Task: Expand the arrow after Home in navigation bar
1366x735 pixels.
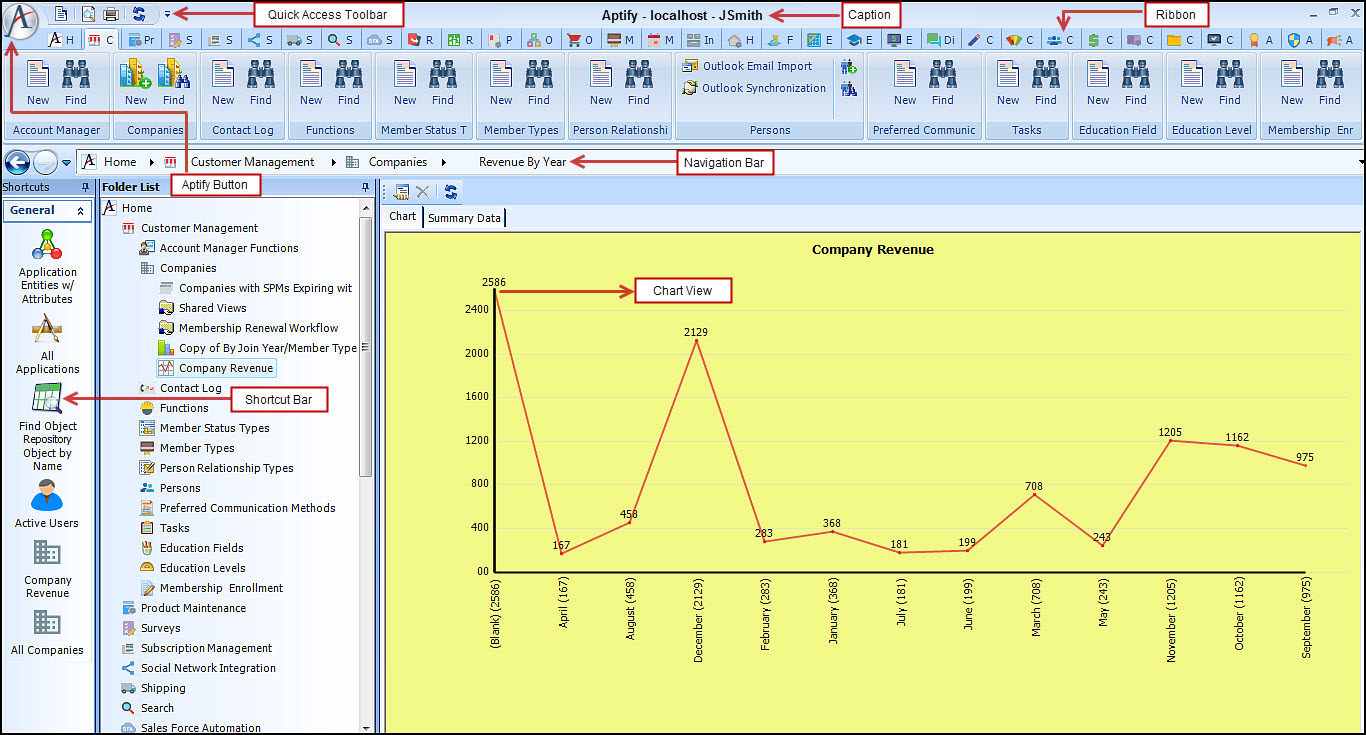Action: point(153,162)
